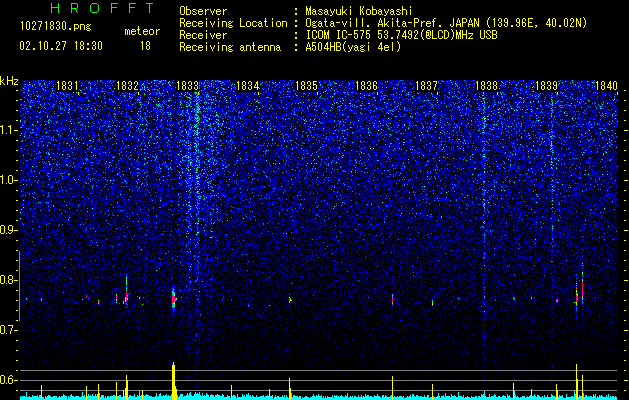Viewport: 629px width, 400px height.
Task: Click the Ogata-vill. Akita-Pref. JAPAN location text
Action: [446, 23]
